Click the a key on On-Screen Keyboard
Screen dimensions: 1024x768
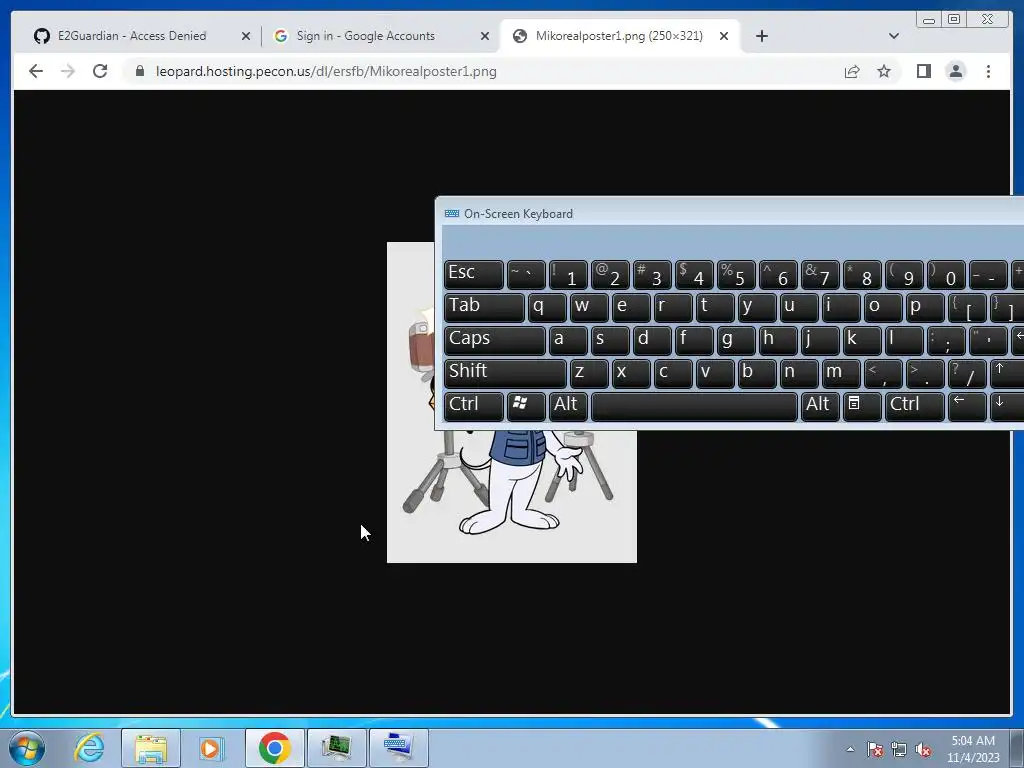click(x=568, y=340)
